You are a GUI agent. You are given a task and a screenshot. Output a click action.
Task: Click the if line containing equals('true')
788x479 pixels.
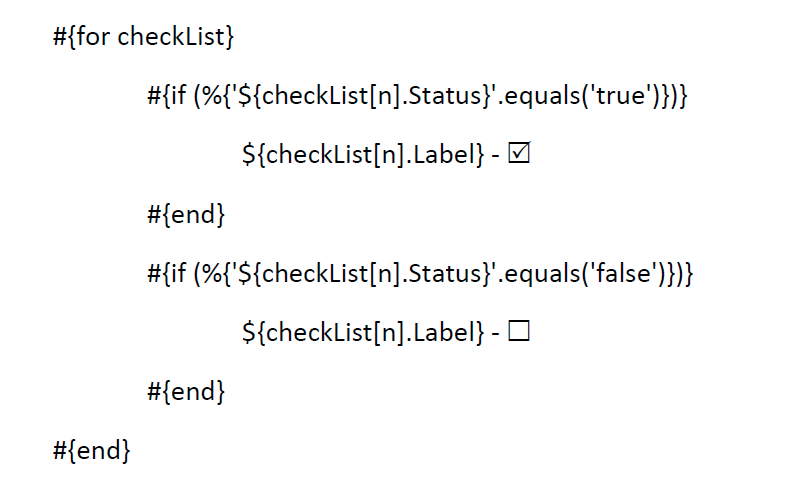click(x=418, y=97)
